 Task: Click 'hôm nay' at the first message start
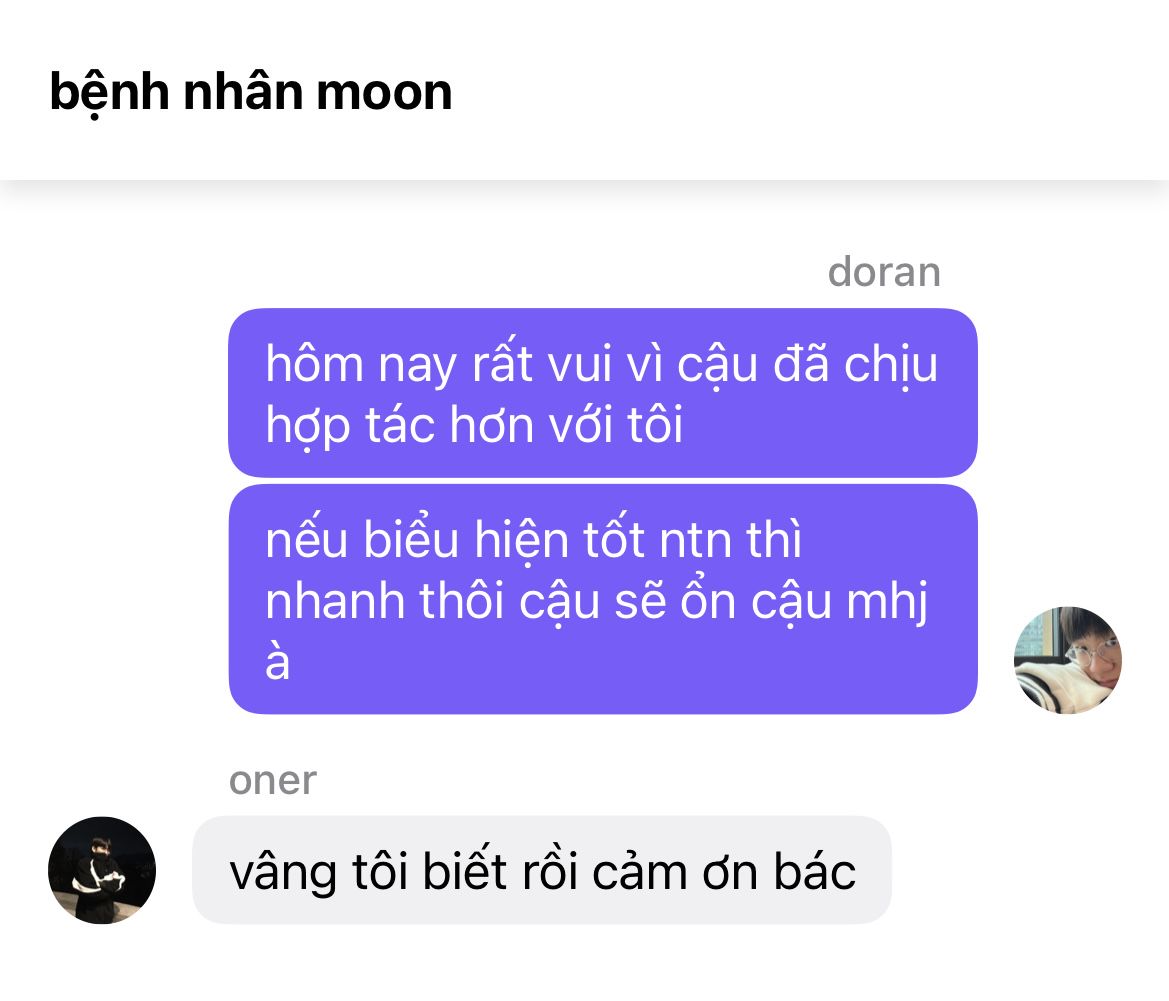pyautogui.click(x=361, y=365)
